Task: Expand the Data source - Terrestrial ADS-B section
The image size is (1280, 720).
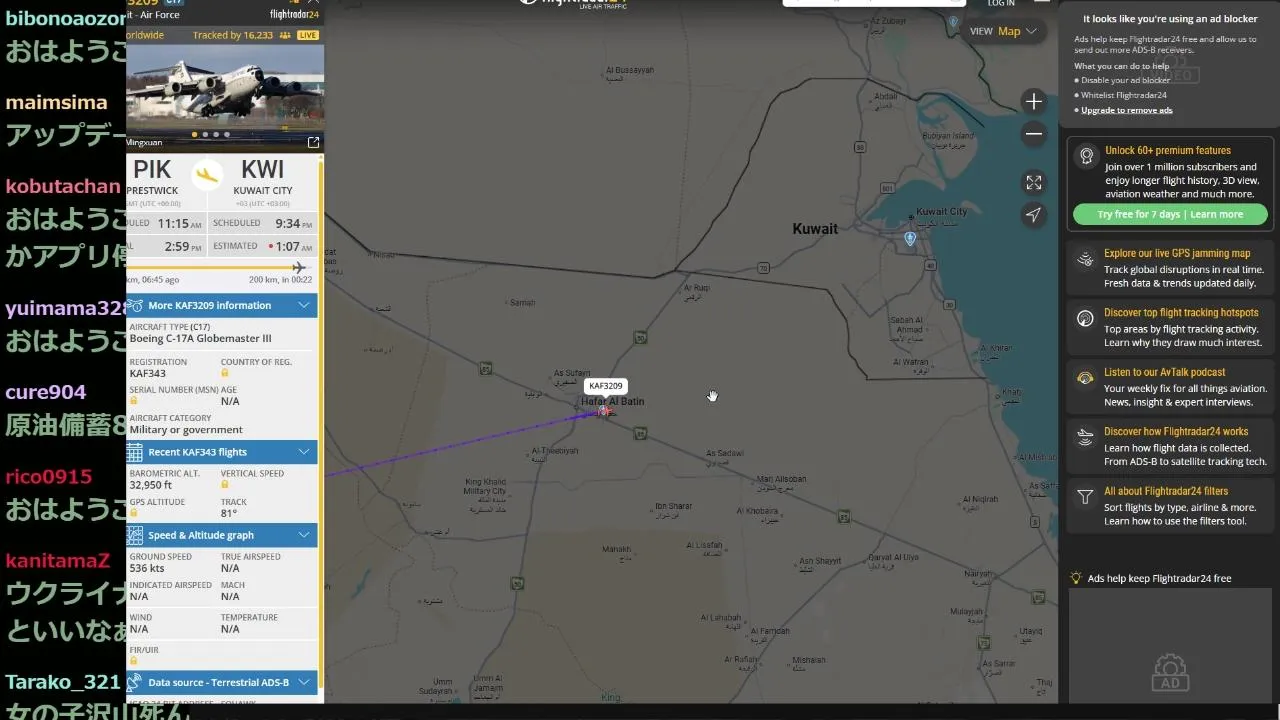Action: point(222,682)
